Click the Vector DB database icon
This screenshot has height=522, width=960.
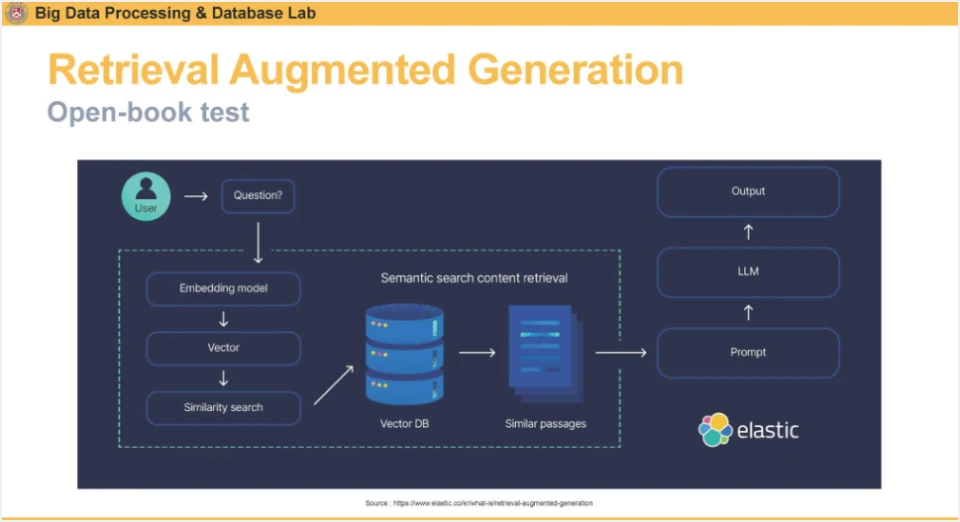click(405, 354)
